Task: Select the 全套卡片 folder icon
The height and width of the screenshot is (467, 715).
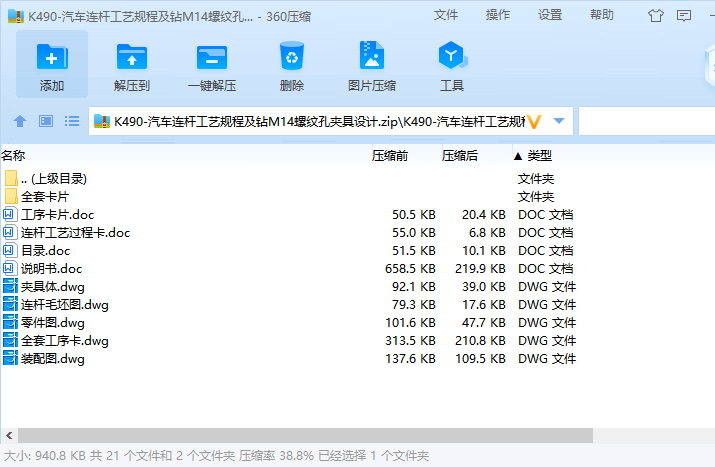Action: pyautogui.click(x=11, y=197)
